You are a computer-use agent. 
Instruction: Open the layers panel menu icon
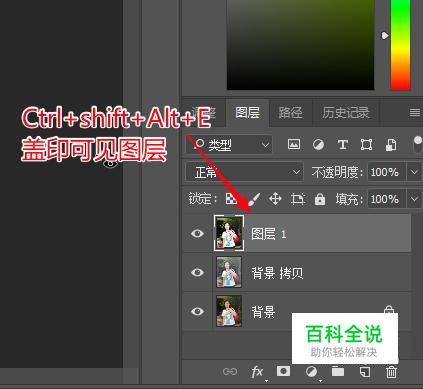pyautogui.click(x=415, y=113)
